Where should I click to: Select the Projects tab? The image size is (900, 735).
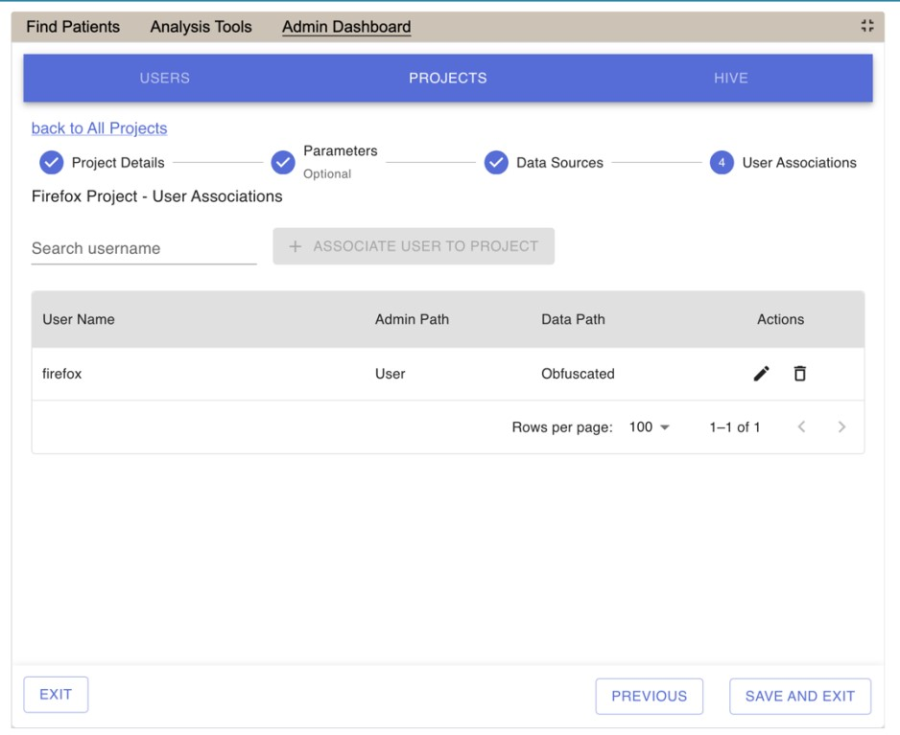(448, 78)
